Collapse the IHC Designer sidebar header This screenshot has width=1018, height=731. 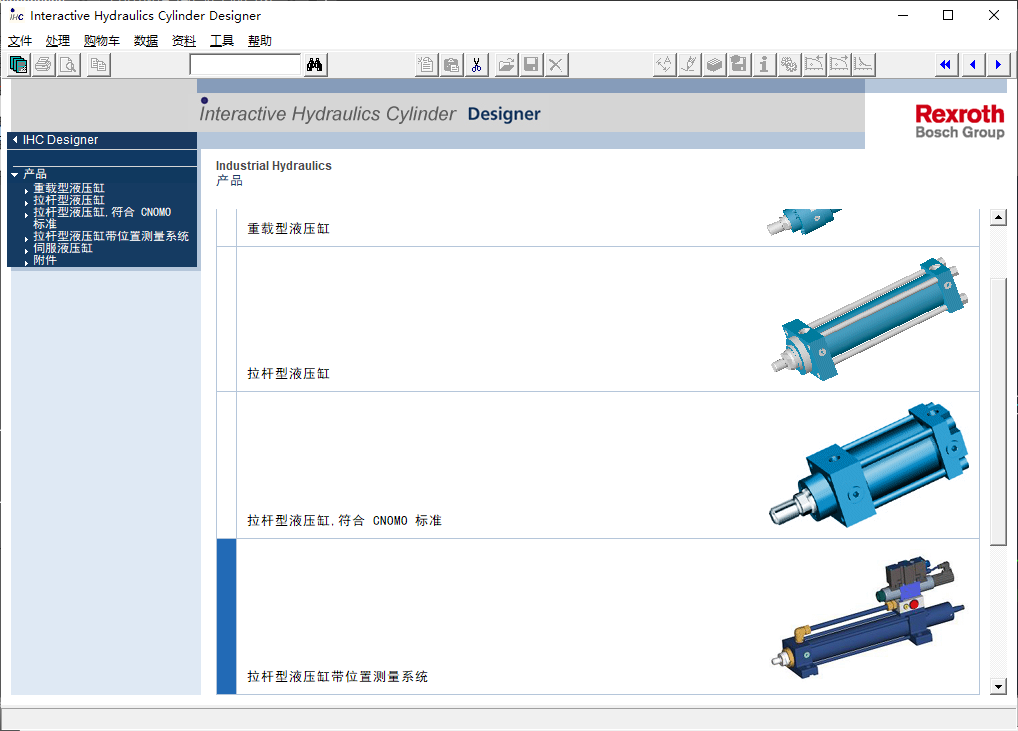click(x=15, y=140)
